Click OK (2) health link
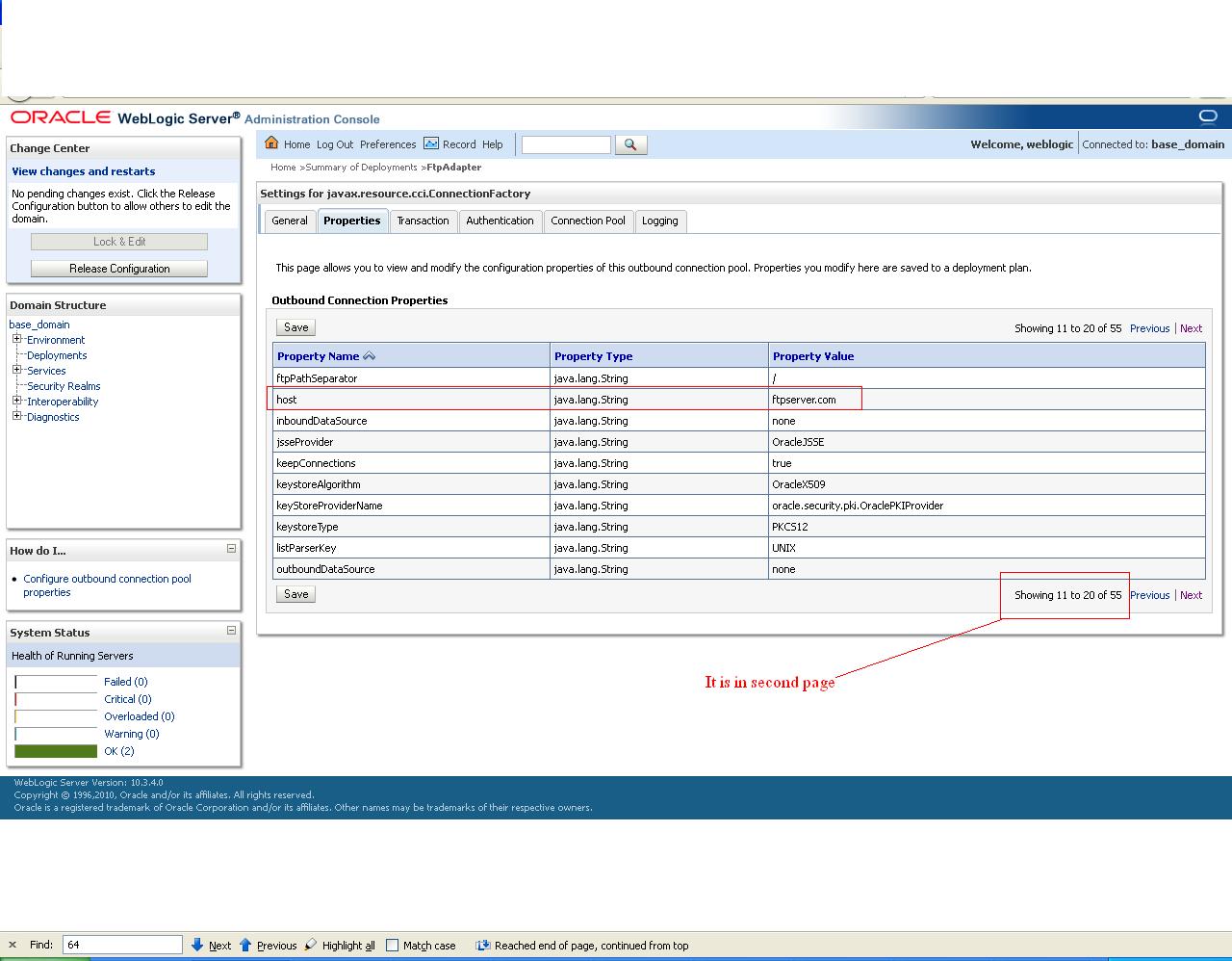 pos(118,751)
